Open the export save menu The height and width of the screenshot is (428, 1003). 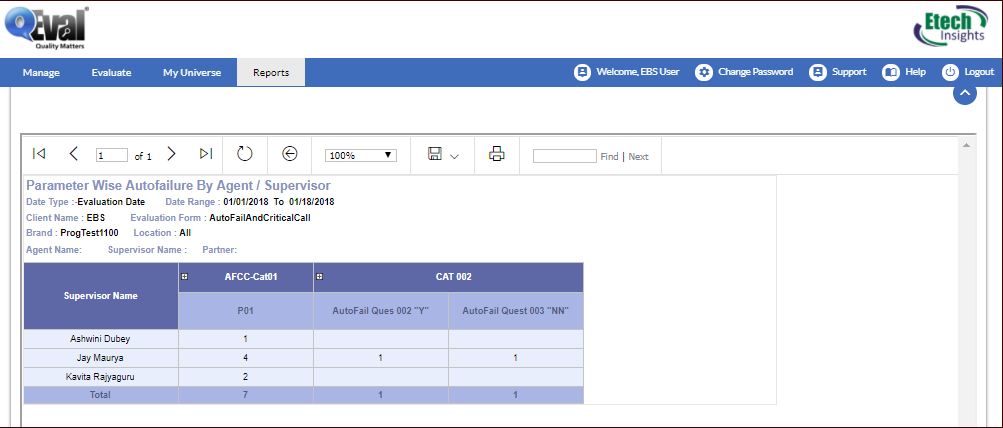442,154
